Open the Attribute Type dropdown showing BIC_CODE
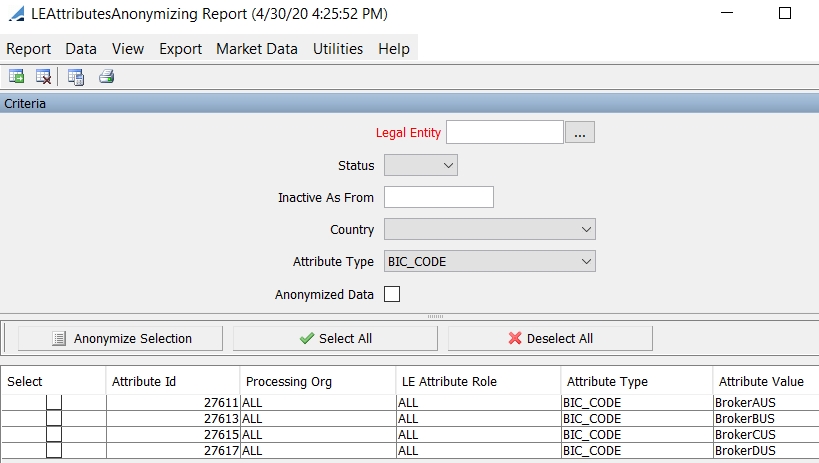Screen dimensions: 819x463 tap(490, 261)
